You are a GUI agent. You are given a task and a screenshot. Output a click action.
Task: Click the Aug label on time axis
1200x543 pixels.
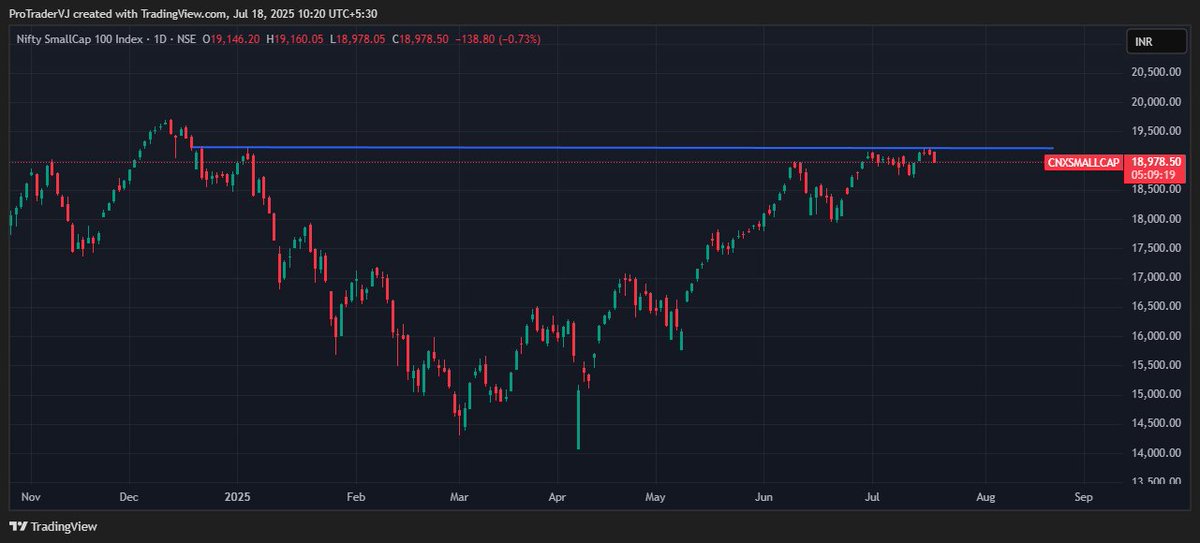point(985,496)
